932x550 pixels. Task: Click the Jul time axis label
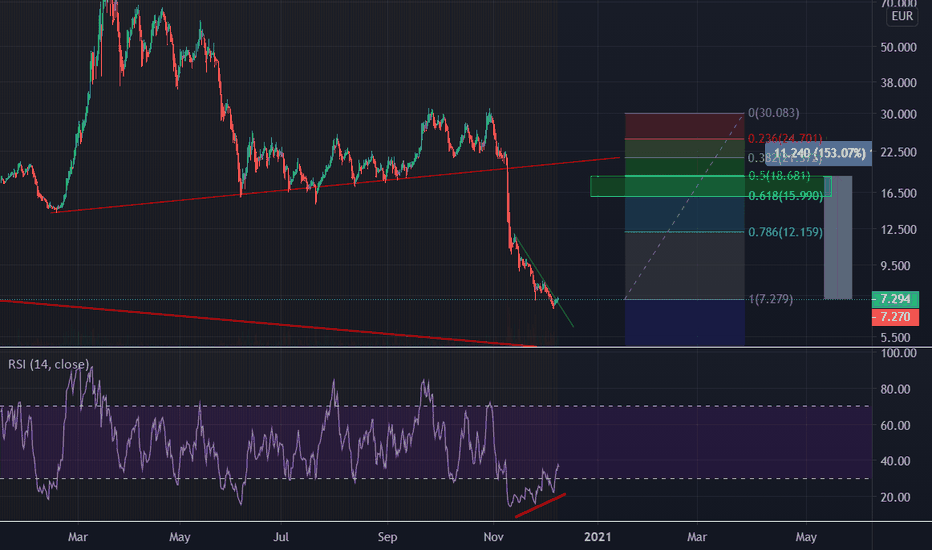coord(281,537)
